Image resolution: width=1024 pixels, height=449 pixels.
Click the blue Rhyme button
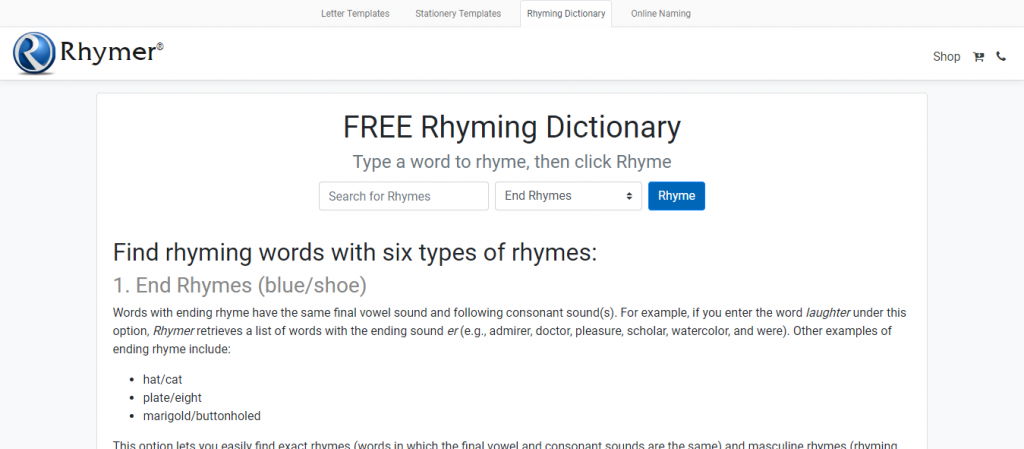(677, 196)
